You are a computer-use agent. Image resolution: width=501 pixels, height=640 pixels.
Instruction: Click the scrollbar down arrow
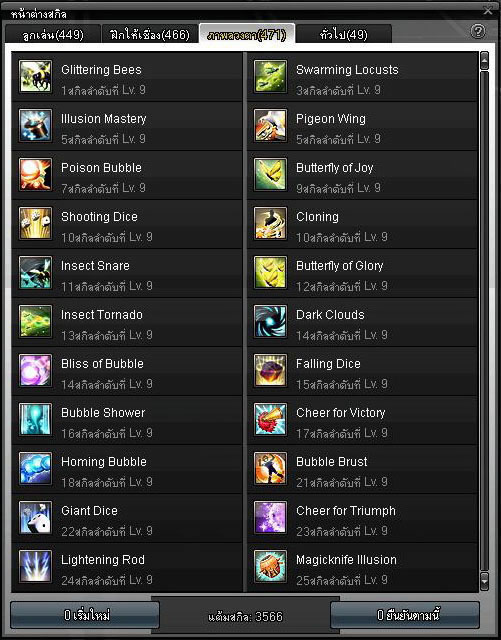484,581
